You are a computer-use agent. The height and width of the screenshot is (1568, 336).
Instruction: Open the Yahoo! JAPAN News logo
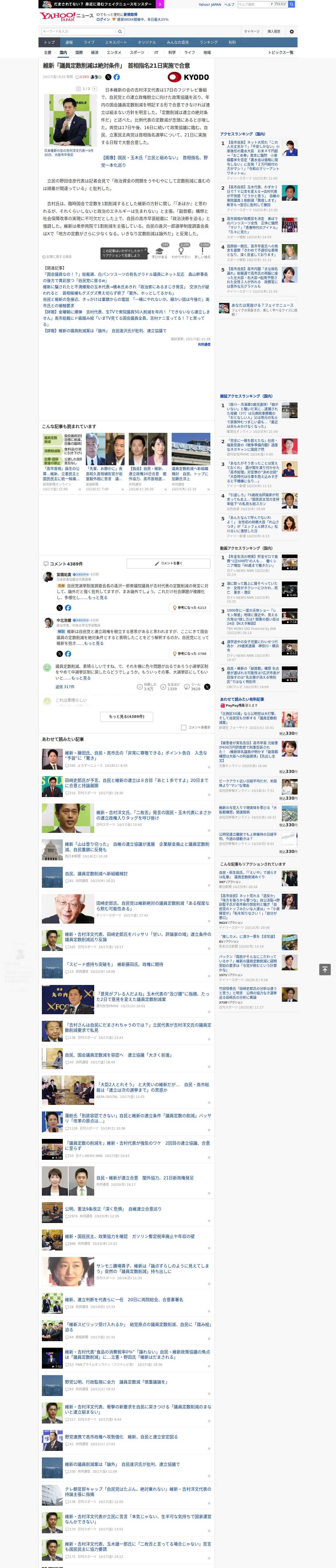coord(67,16)
